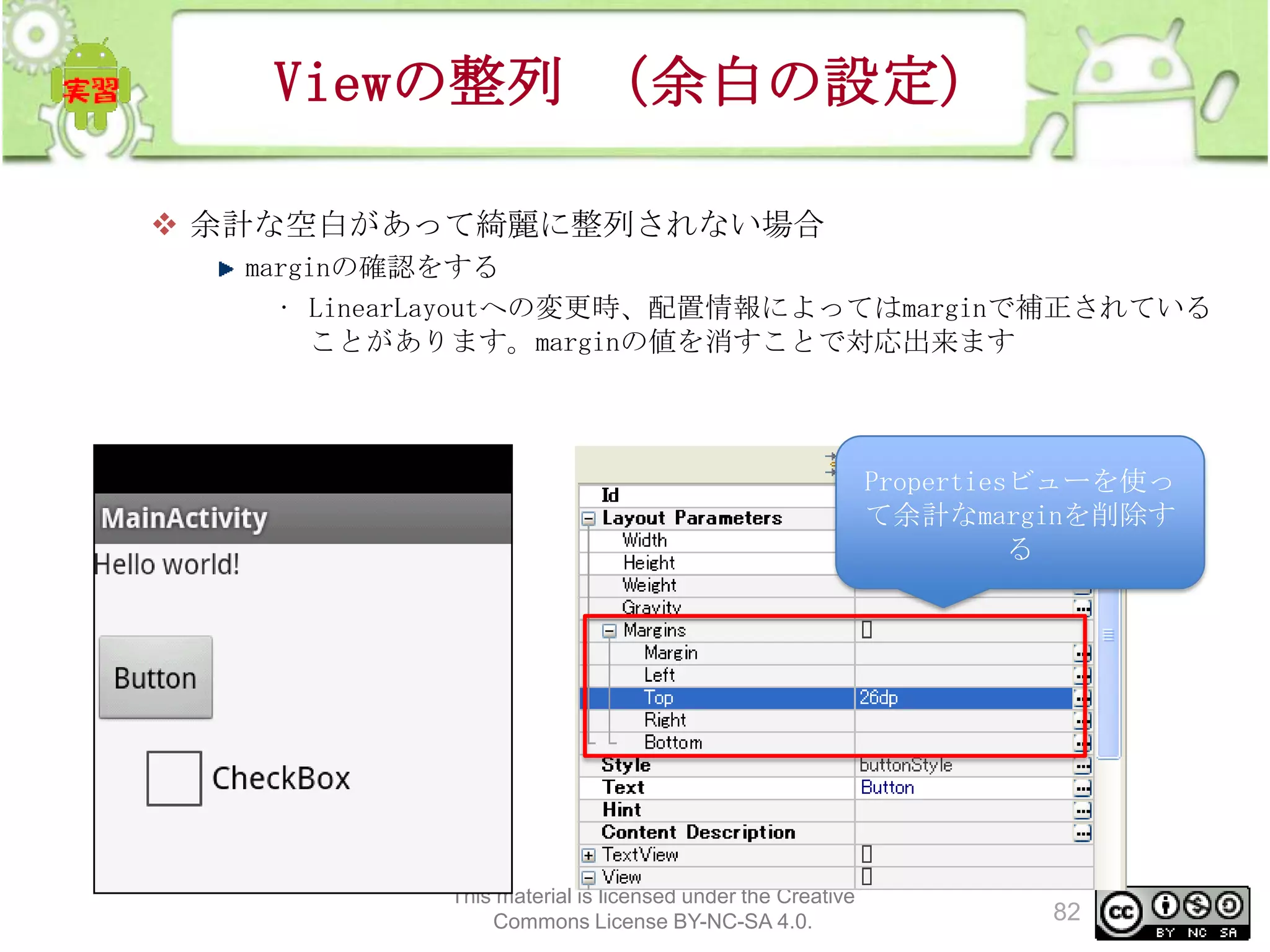1270x952 pixels.
Task: Select the Content Description property label
Action: pos(698,832)
